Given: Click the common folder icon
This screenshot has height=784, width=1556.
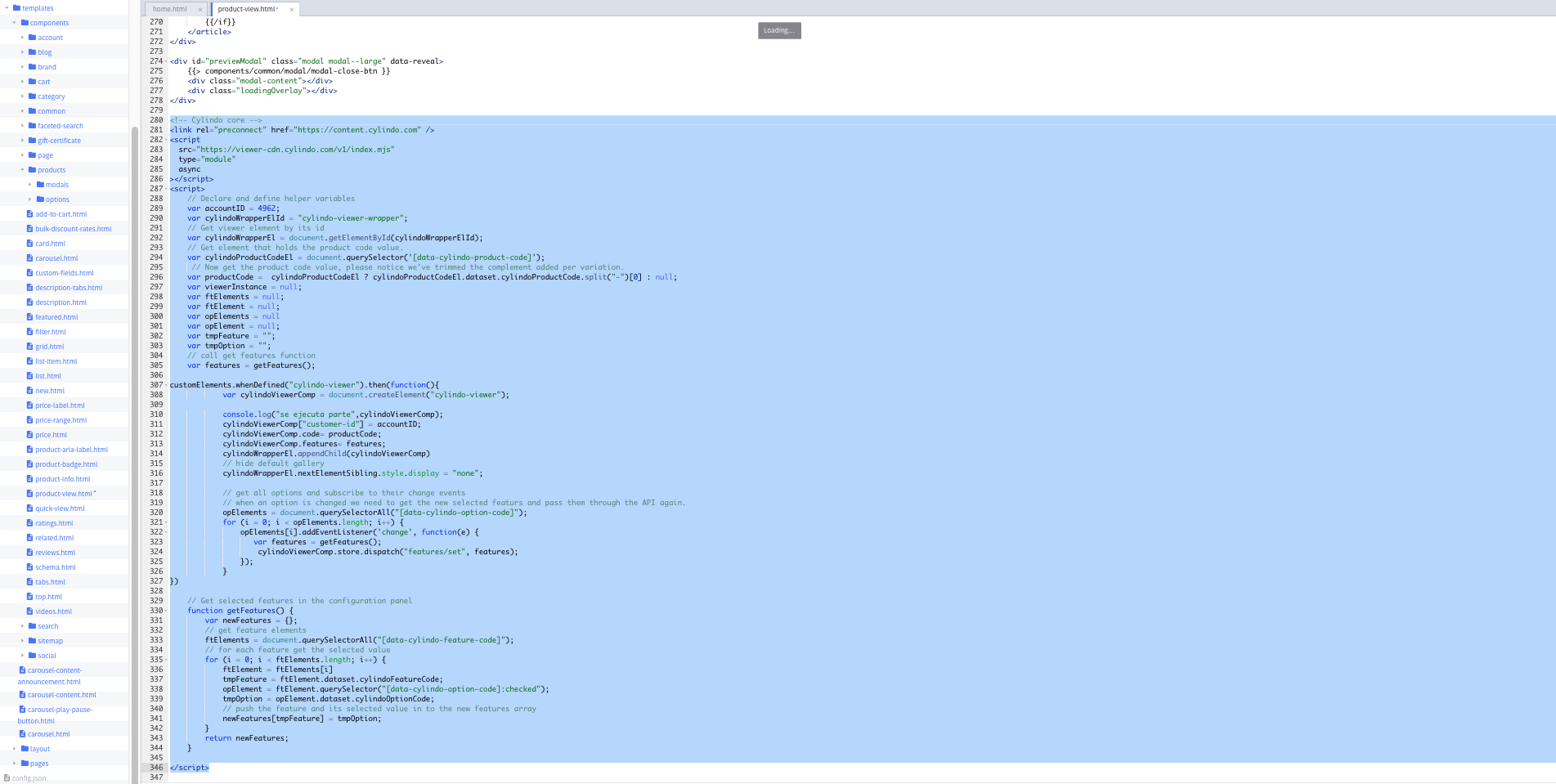Looking at the screenshot, I should [x=32, y=111].
